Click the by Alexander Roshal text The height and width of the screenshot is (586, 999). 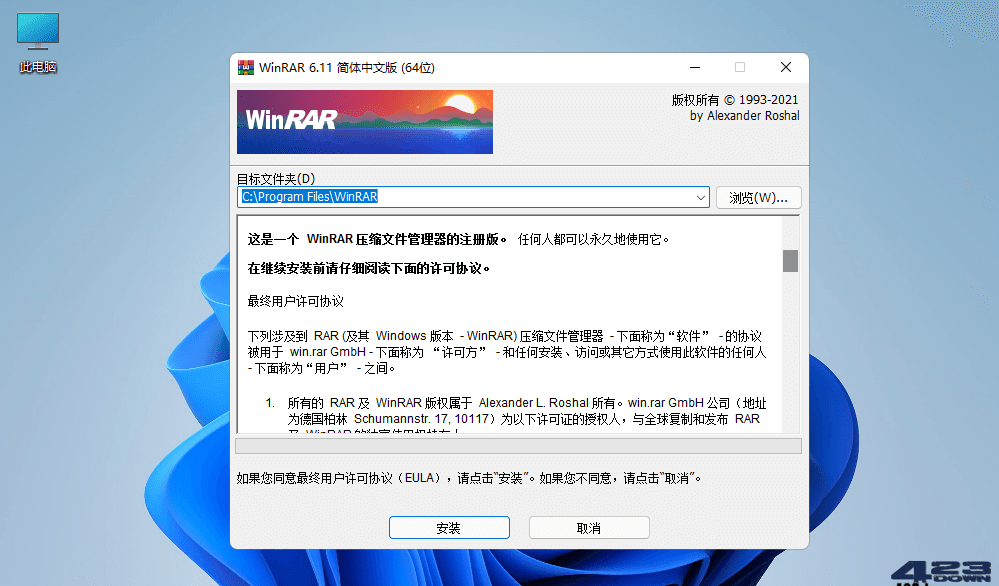[x=744, y=116]
